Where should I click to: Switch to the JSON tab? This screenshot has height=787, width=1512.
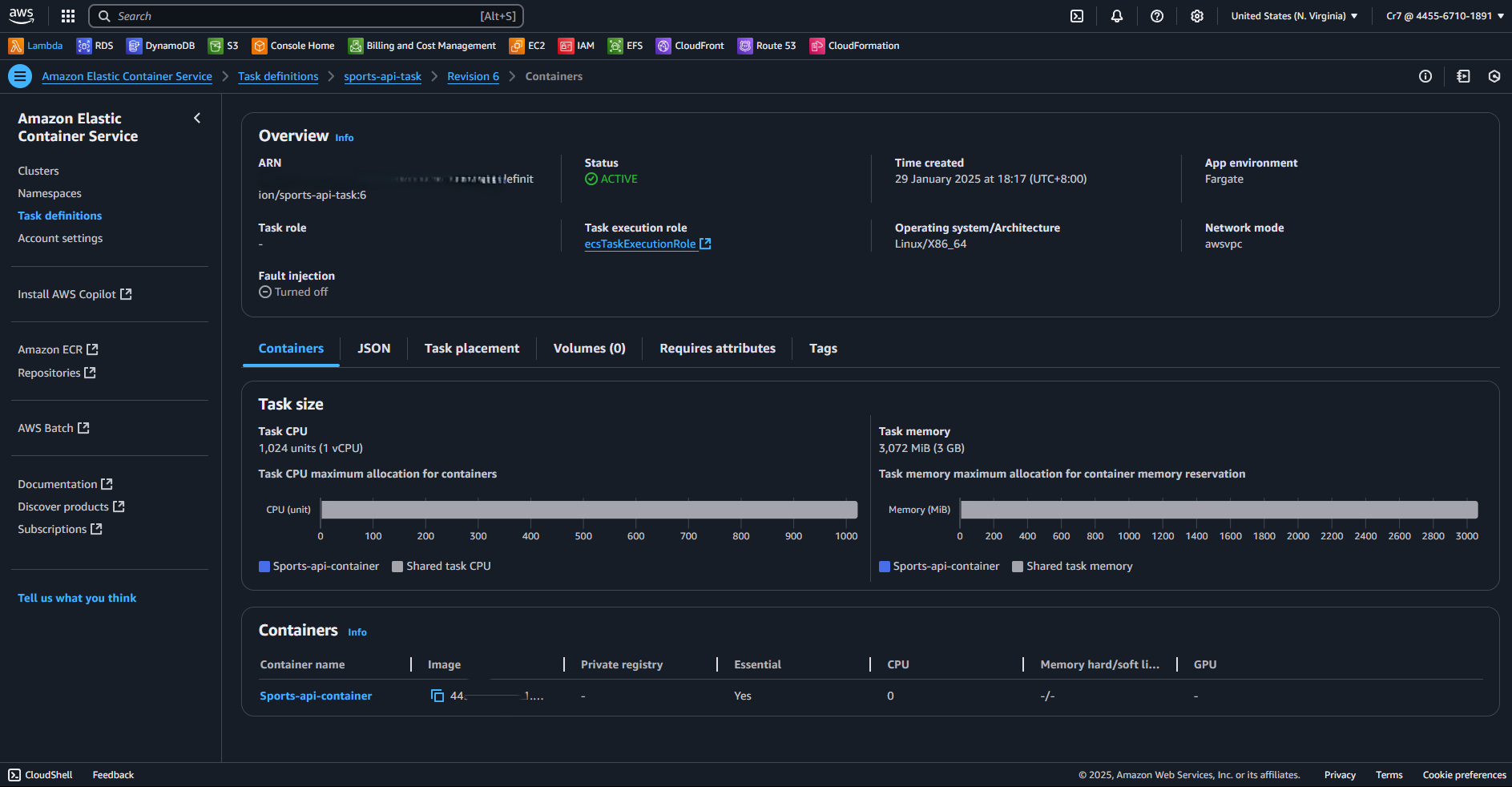[x=374, y=349]
